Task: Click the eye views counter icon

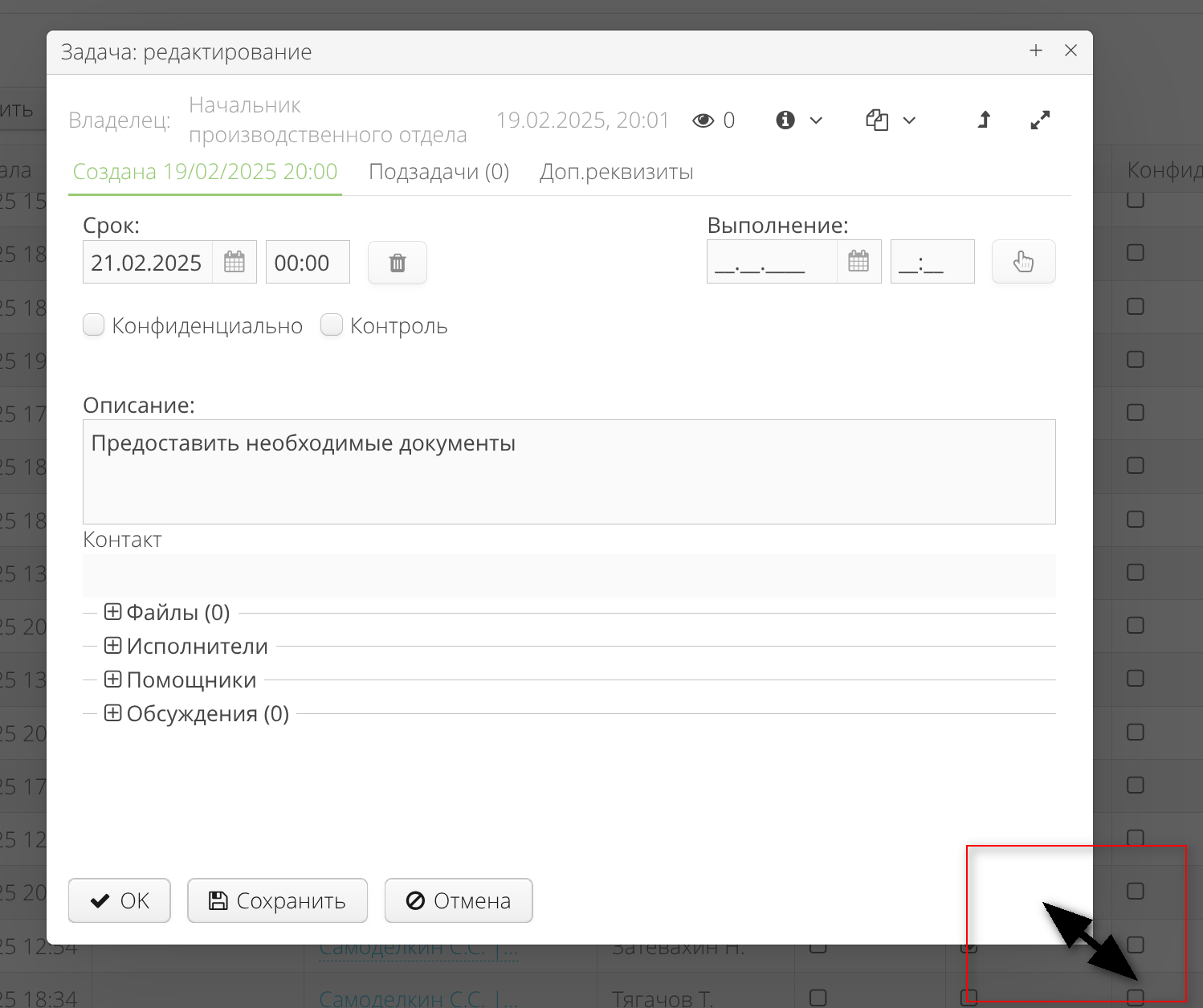Action: point(703,120)
